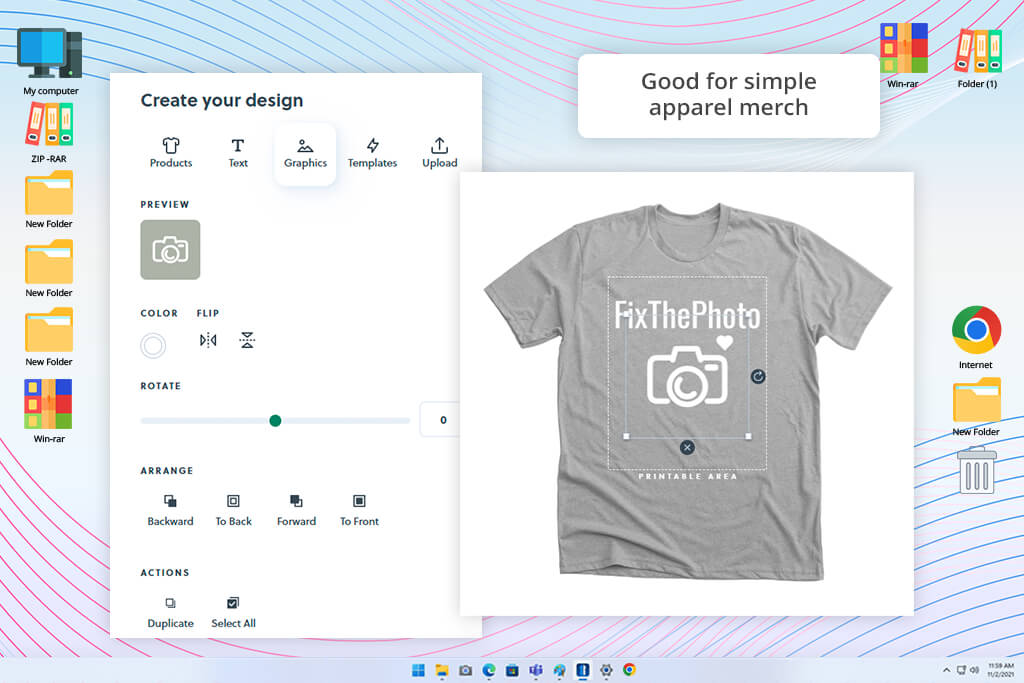Open the Templates tab
This screenshot has width=1024, height=683.
point(372,153)
